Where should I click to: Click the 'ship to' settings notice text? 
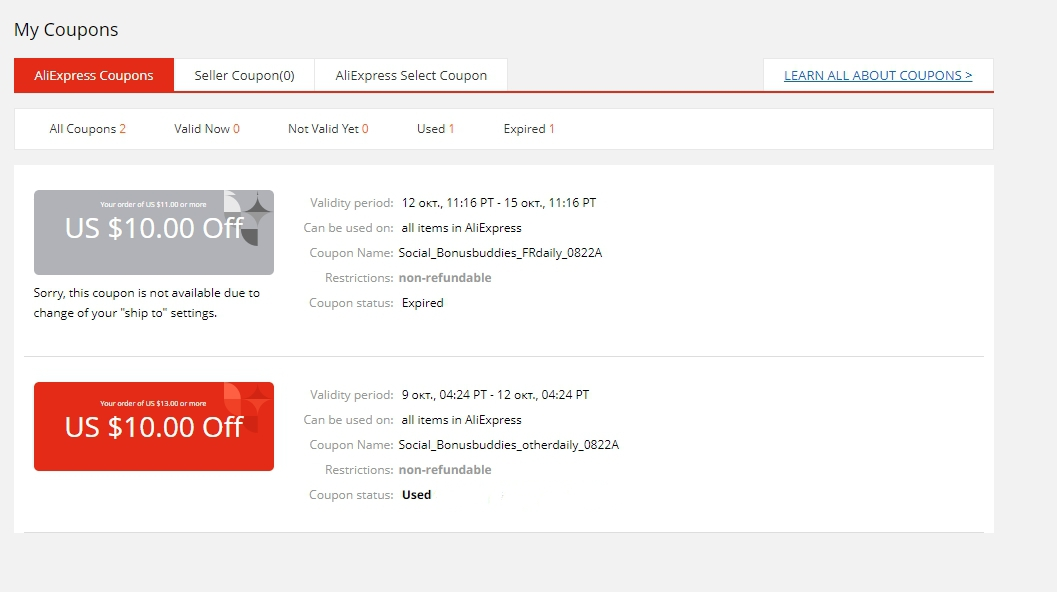tap(146, 303)
